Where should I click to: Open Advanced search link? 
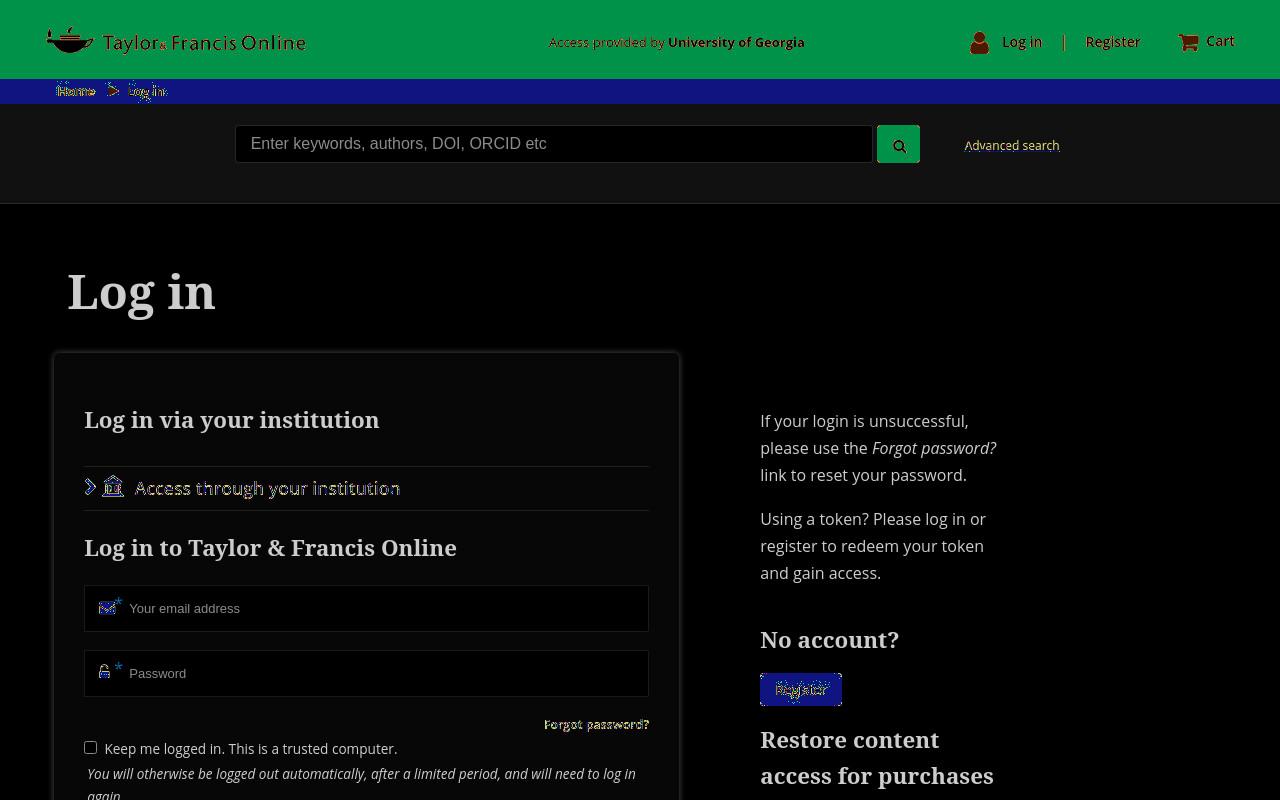coord(1011,145)
